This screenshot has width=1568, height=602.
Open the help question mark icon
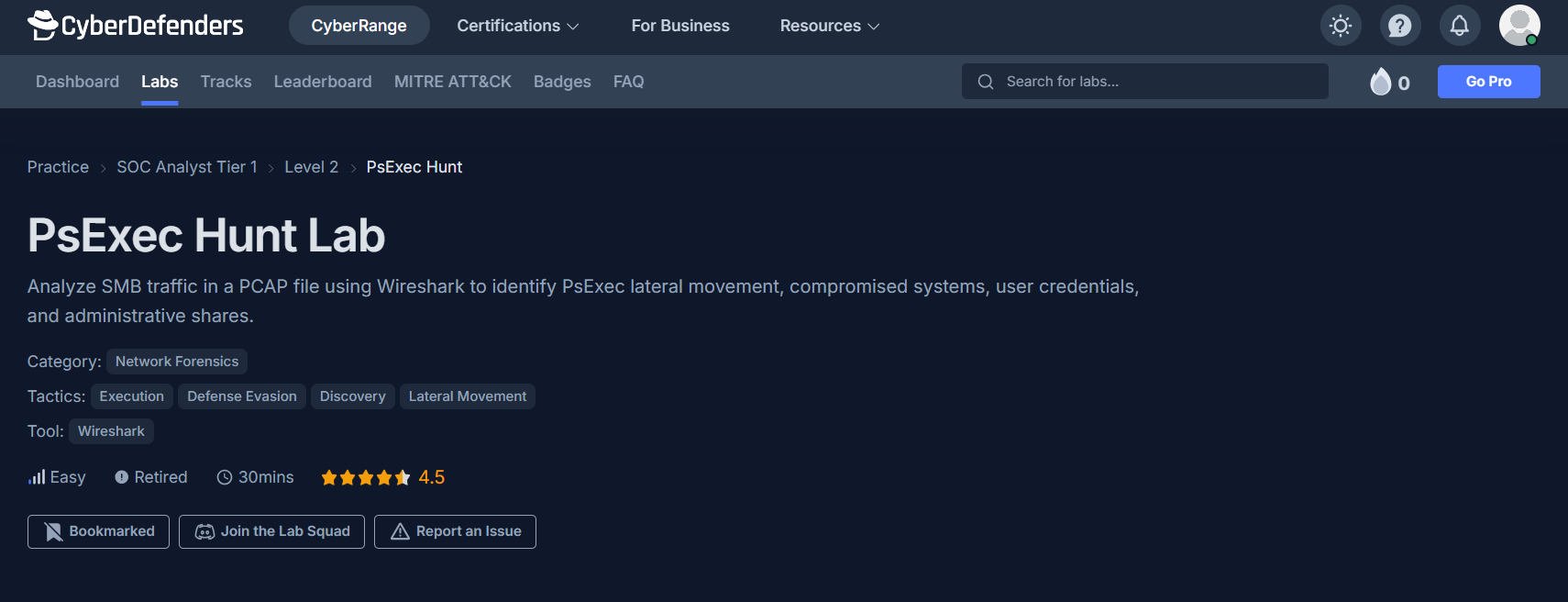click(x=1400, y=26)
